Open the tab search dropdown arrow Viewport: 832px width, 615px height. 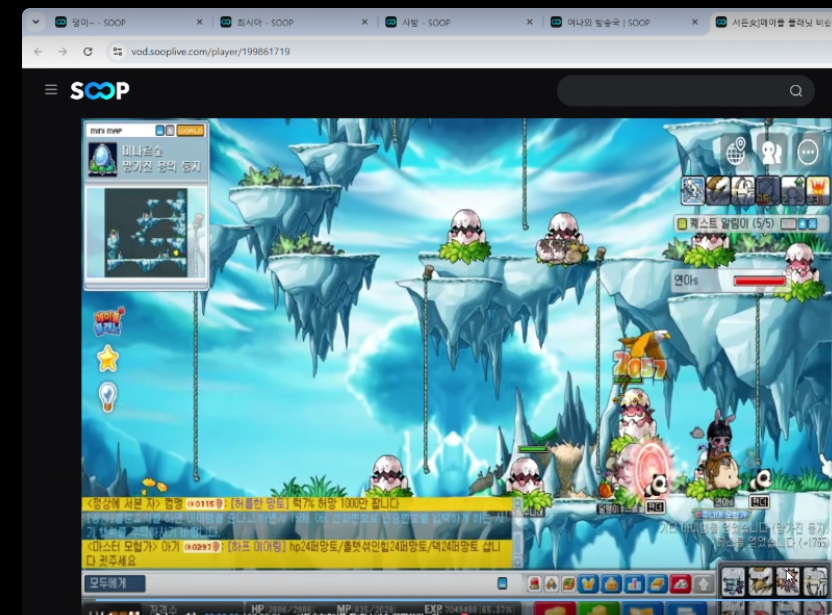coord(36,22)
